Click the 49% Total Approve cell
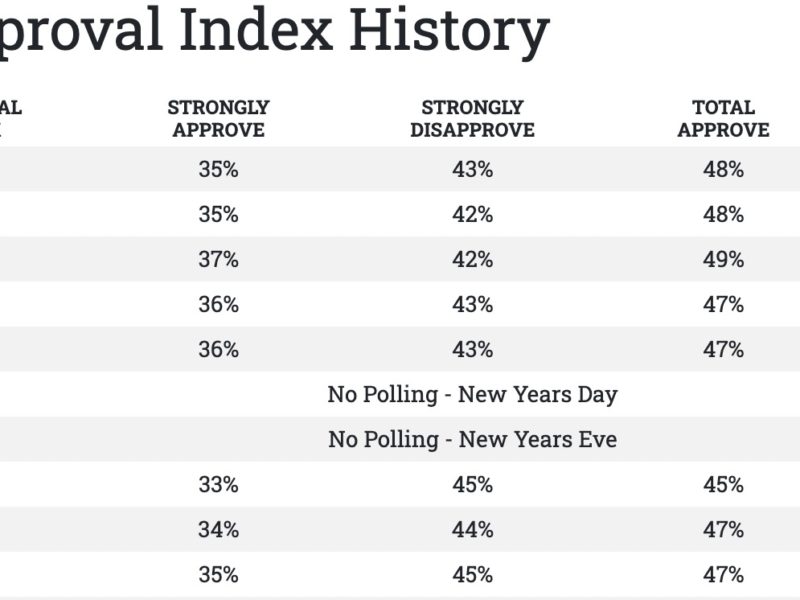Image resolution: width=800 pixels, height=600 pixels. point(723,259)
